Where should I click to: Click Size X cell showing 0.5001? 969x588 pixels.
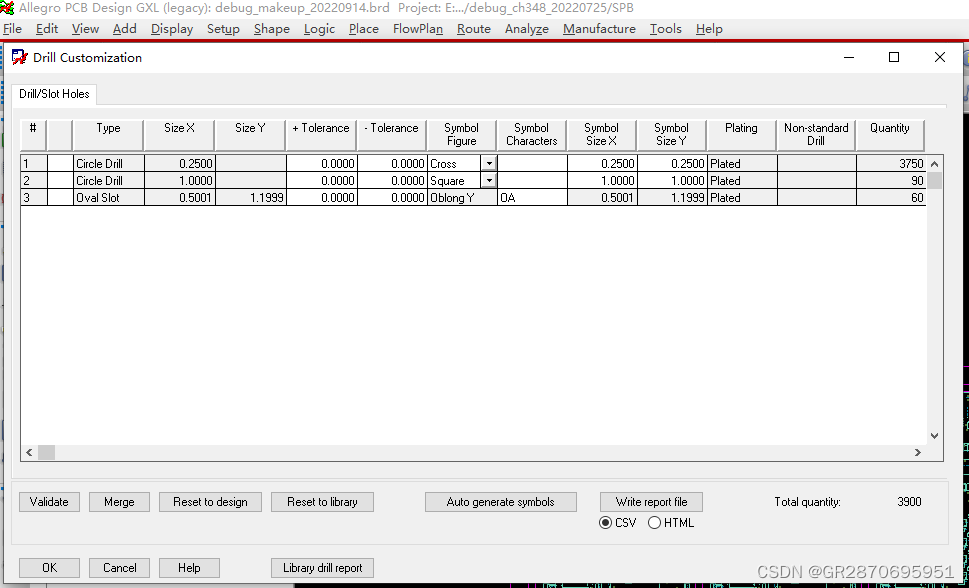180,198
